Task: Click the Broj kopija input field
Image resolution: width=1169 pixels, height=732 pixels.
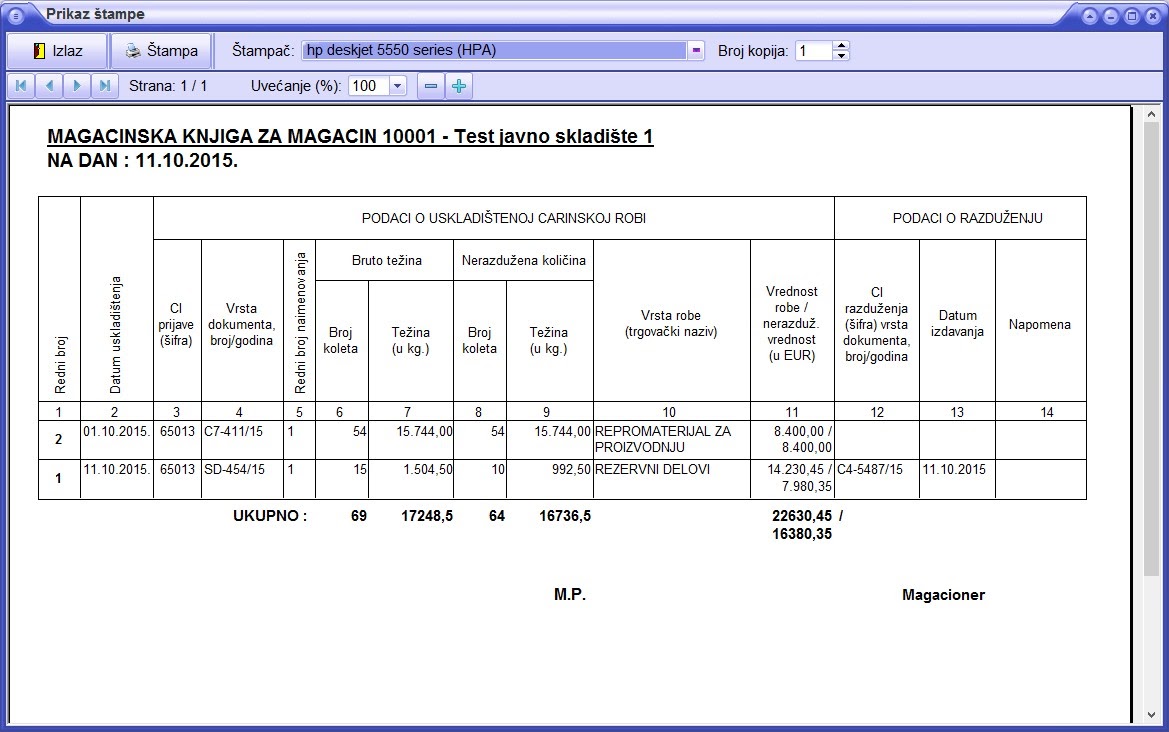Action: [x=813, y=51]
